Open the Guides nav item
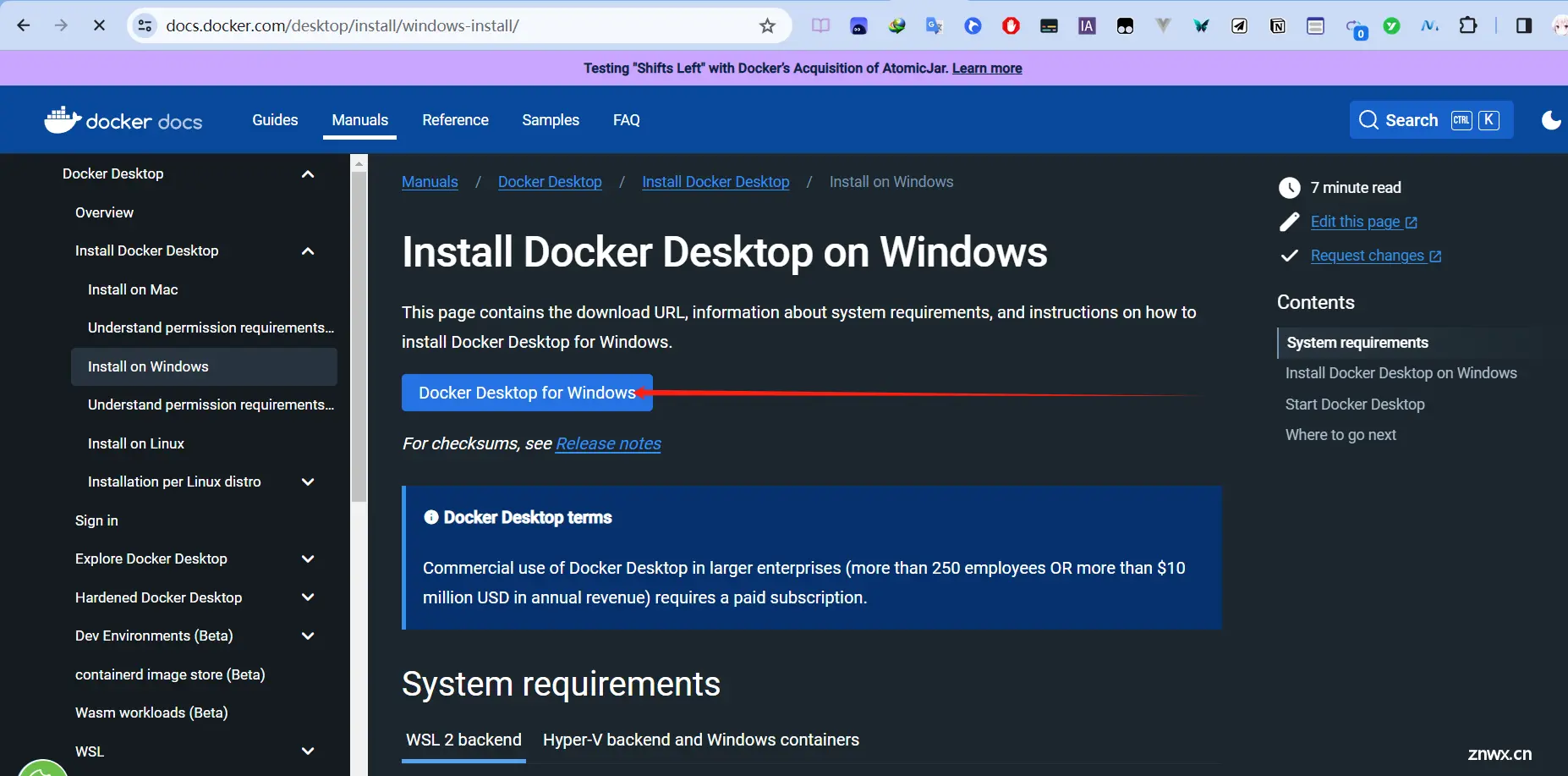 275,120
